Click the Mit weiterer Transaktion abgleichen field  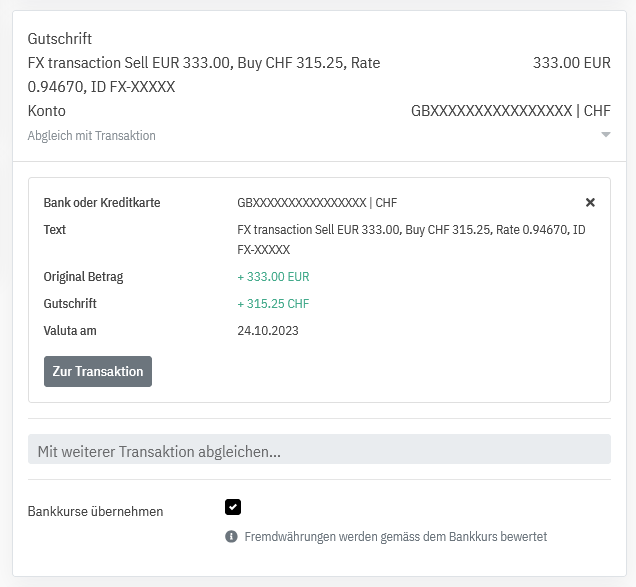coord(319,449)
